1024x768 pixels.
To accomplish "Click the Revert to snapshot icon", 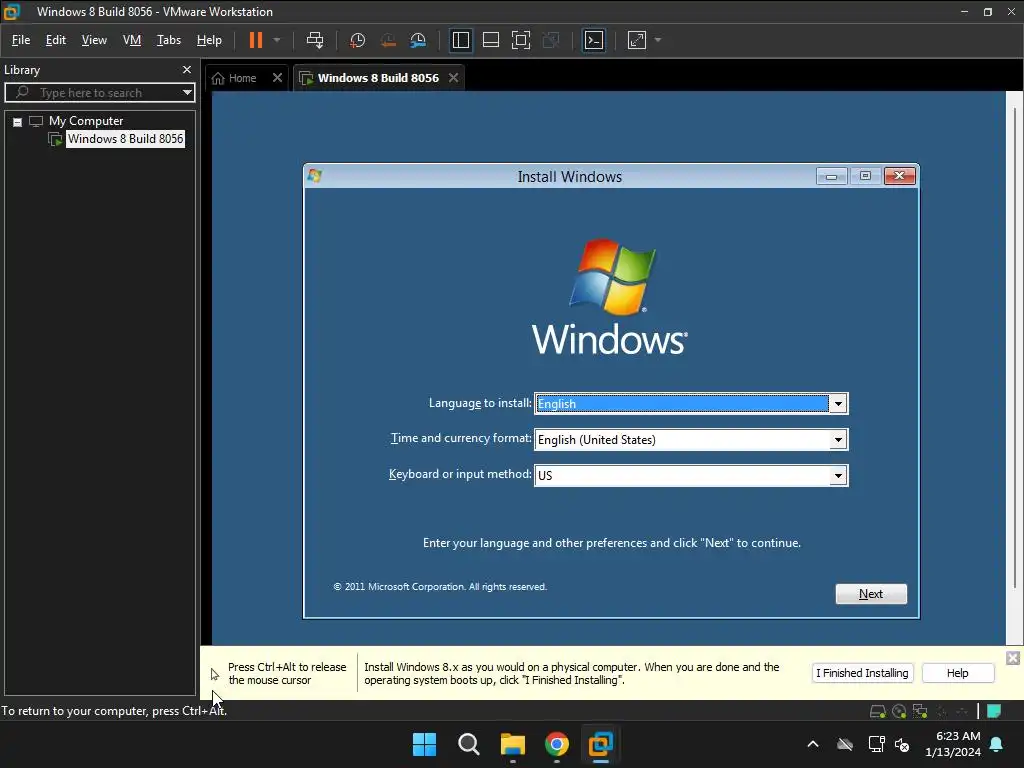I will (388, 40).
